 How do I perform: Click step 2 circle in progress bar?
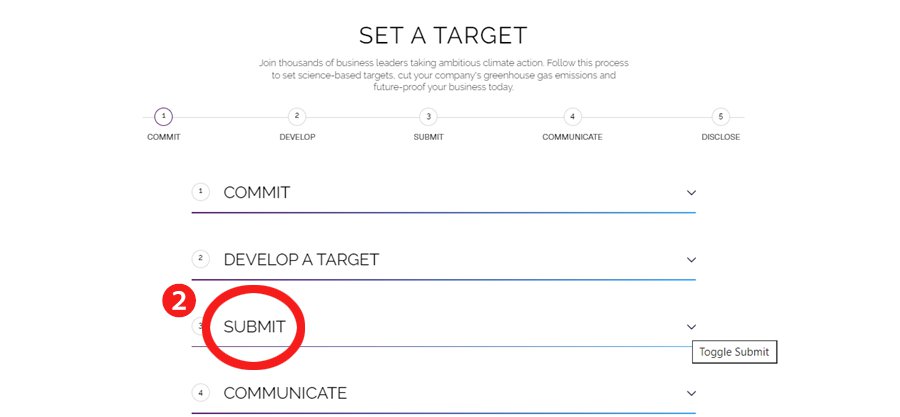pos(297,117)
